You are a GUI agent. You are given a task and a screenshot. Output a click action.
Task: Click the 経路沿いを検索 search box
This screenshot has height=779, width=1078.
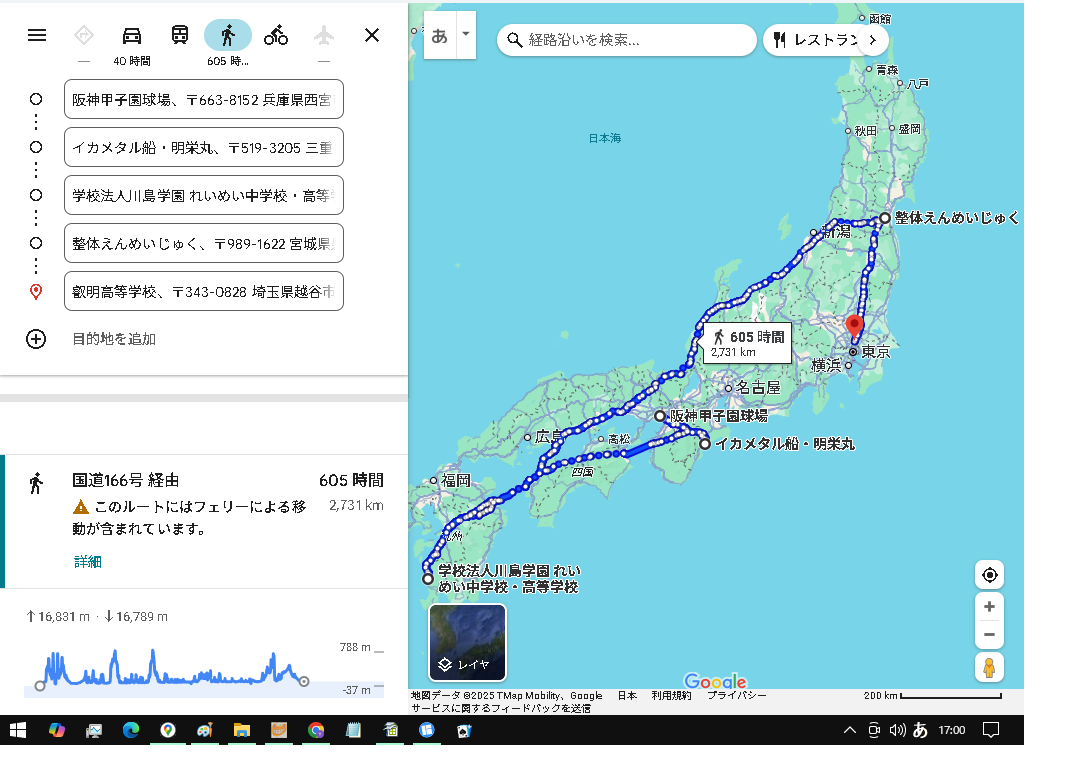pos(626,40)
